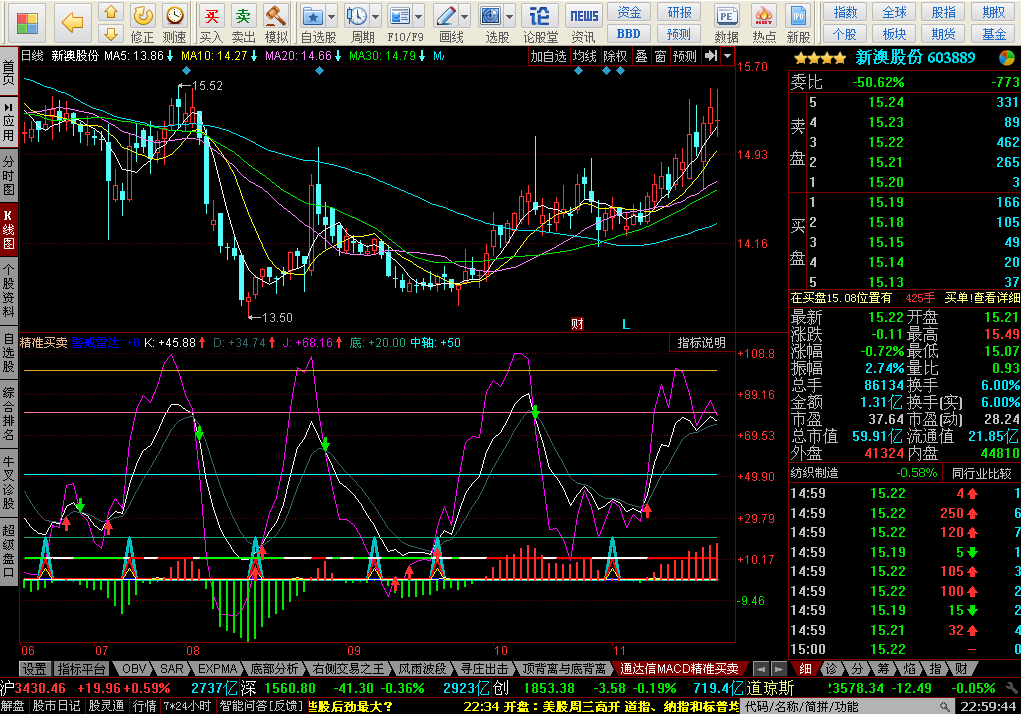This screenshot has width=1021, height=714.
Task: Click the 研报 research report button
Action: pos(679,12)
